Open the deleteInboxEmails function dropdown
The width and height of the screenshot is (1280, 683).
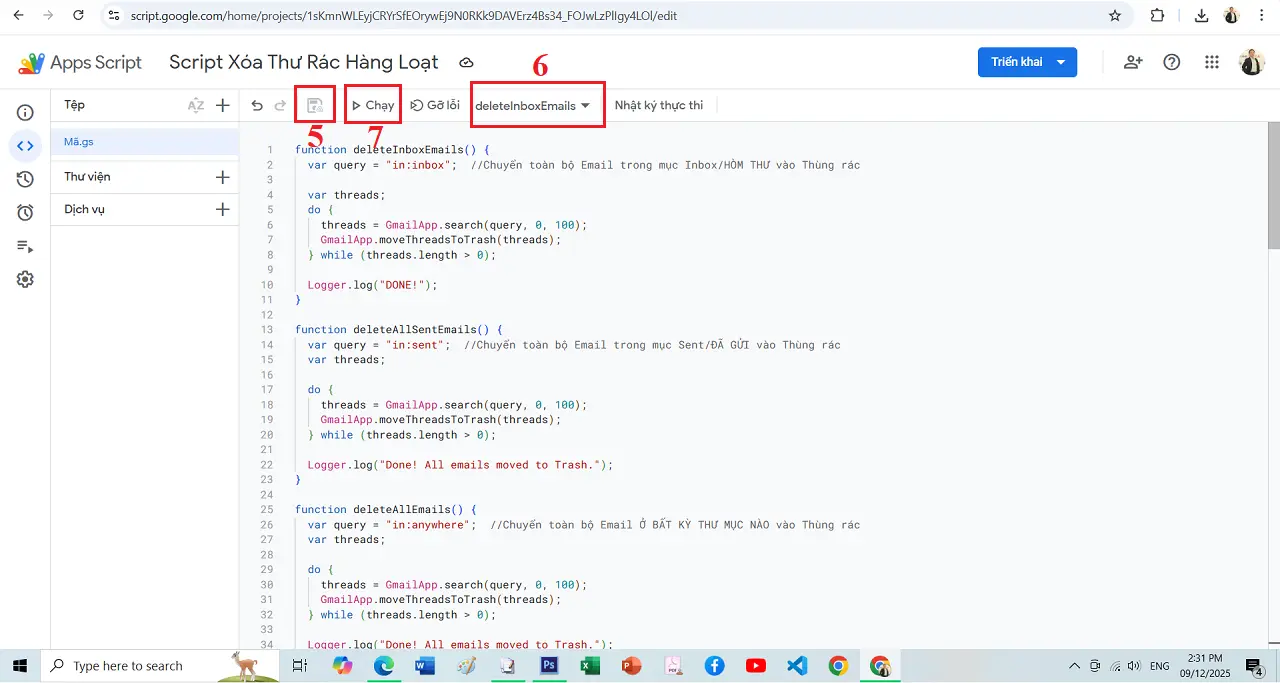[533, 105]
